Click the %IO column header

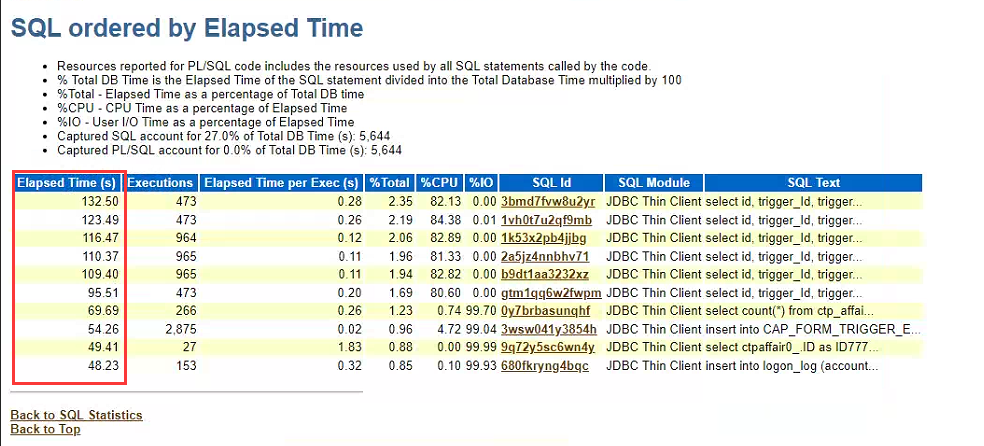pos(481,183)
